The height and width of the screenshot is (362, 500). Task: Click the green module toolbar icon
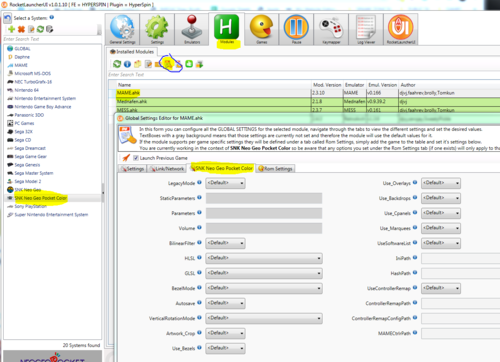(189, 64)
